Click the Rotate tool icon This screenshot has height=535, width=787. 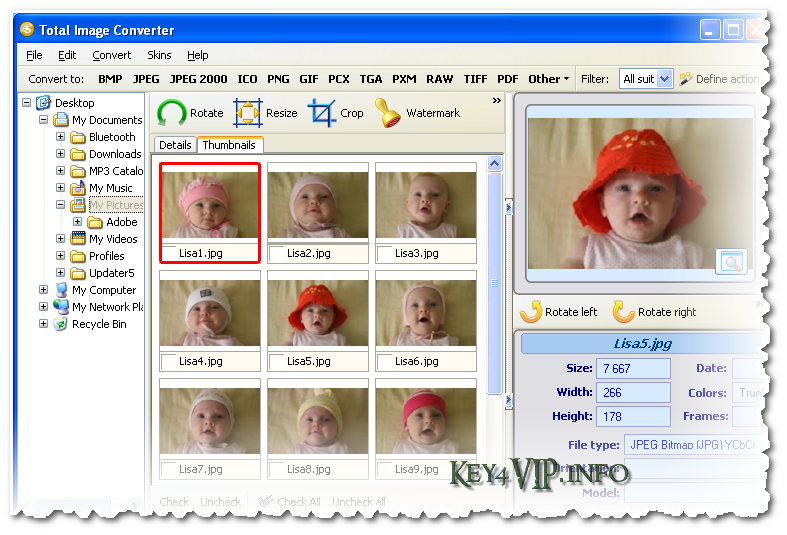(x=171, y=113)
